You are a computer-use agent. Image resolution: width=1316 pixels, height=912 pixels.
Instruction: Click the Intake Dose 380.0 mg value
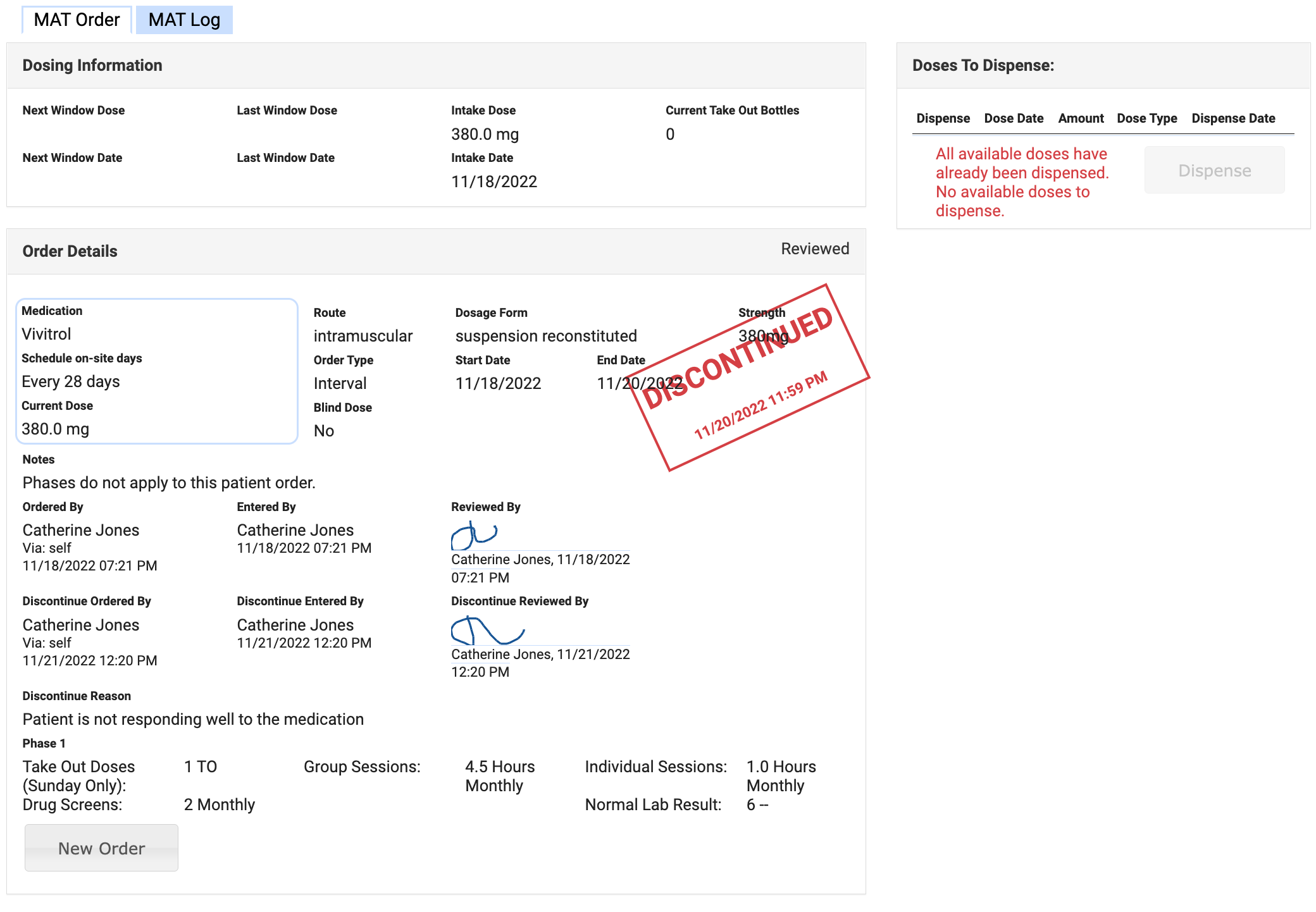pos(485,134)
